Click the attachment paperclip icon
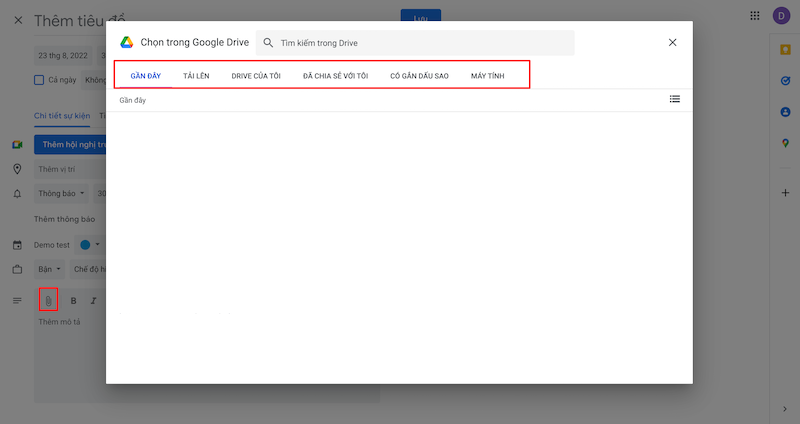The width and height of the screenshot is (800, 424). click(48, 300)
